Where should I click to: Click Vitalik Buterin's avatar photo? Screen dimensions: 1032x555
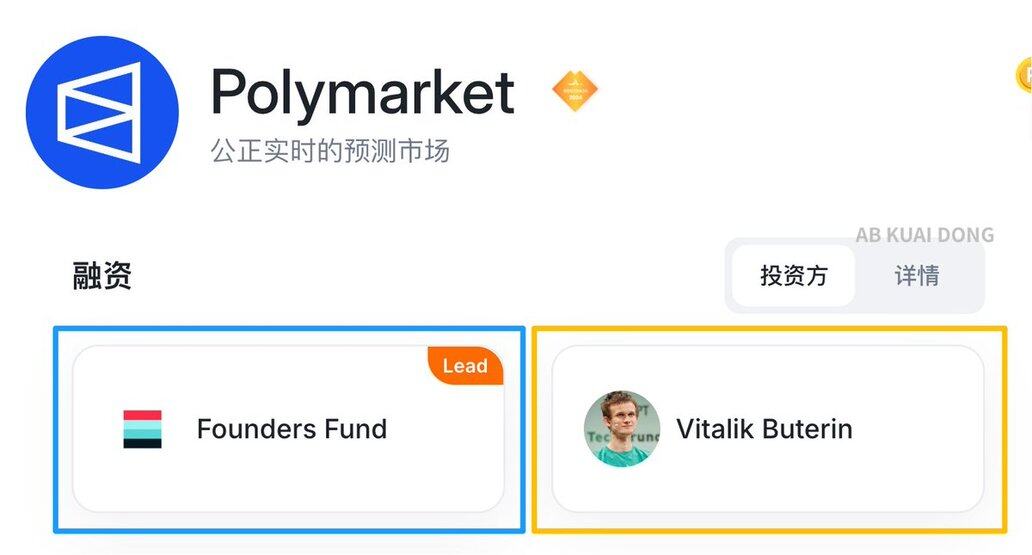(x=622, y=429)
